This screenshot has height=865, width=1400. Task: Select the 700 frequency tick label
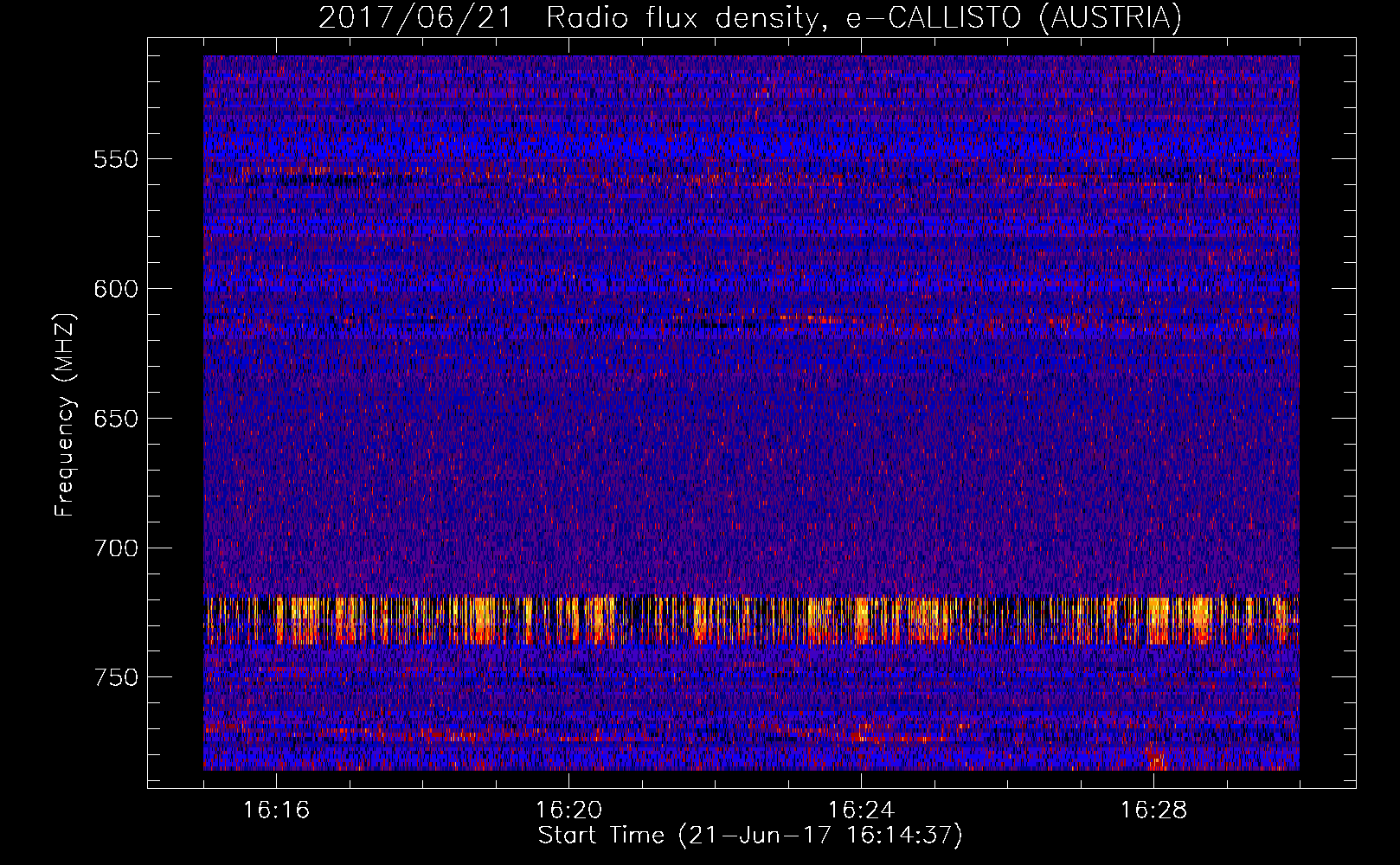pos(116,548)
